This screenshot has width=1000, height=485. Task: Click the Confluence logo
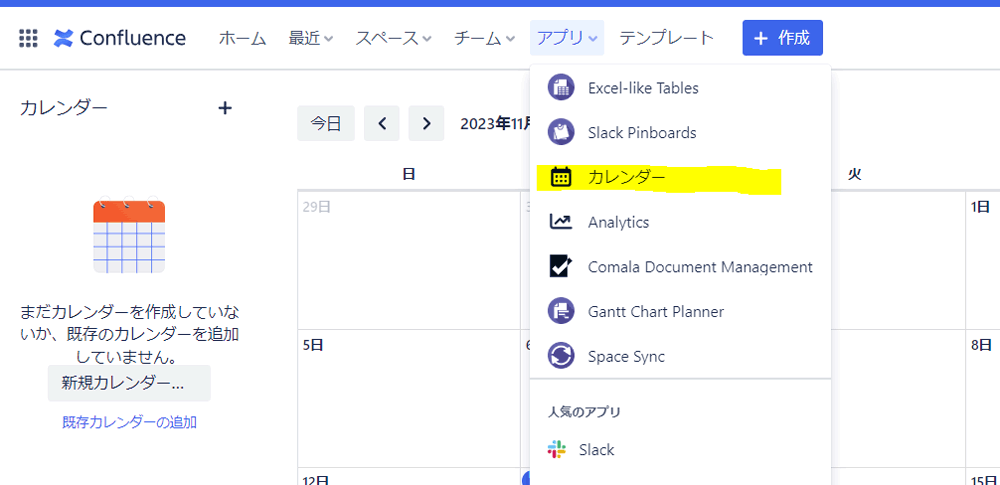(120, 38)
